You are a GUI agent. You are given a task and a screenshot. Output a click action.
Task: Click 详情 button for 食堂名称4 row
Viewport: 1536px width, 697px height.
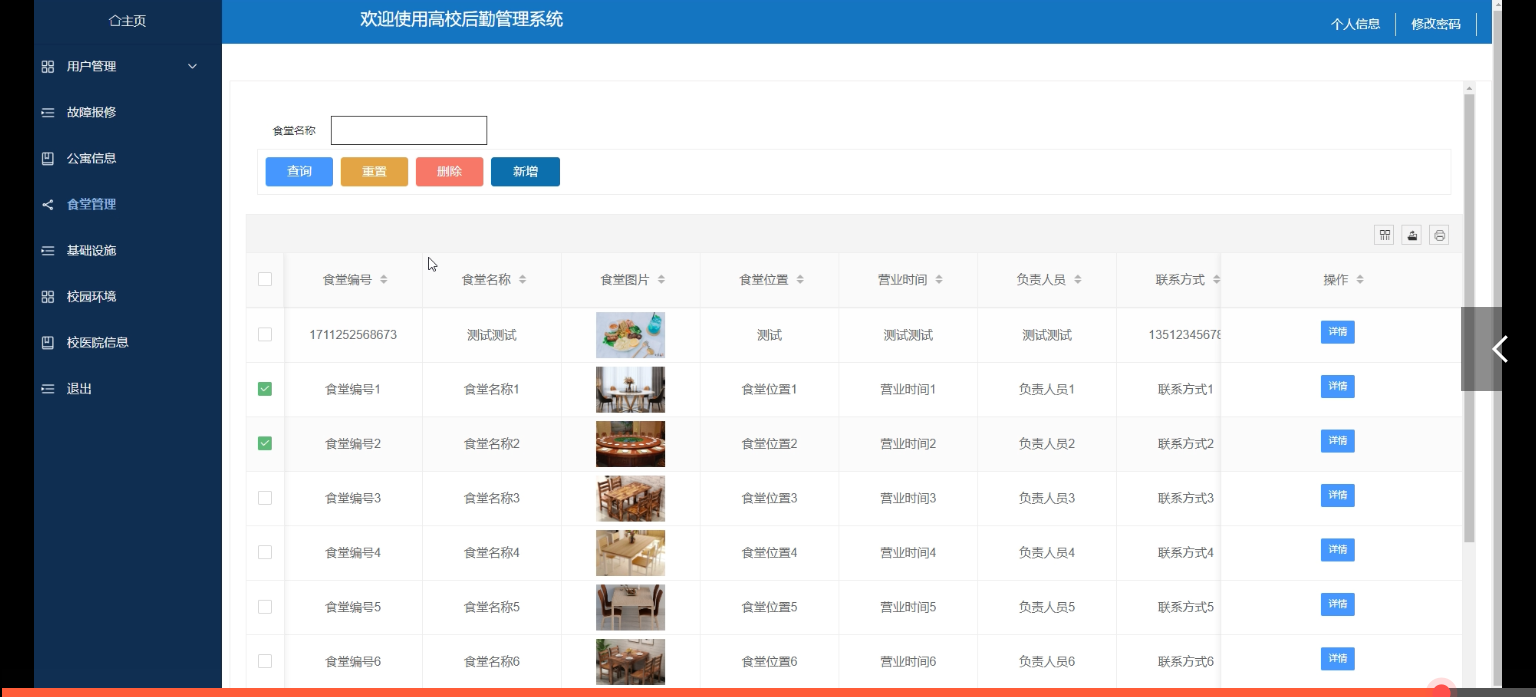pyautogui.click(x=1338, y=550)
